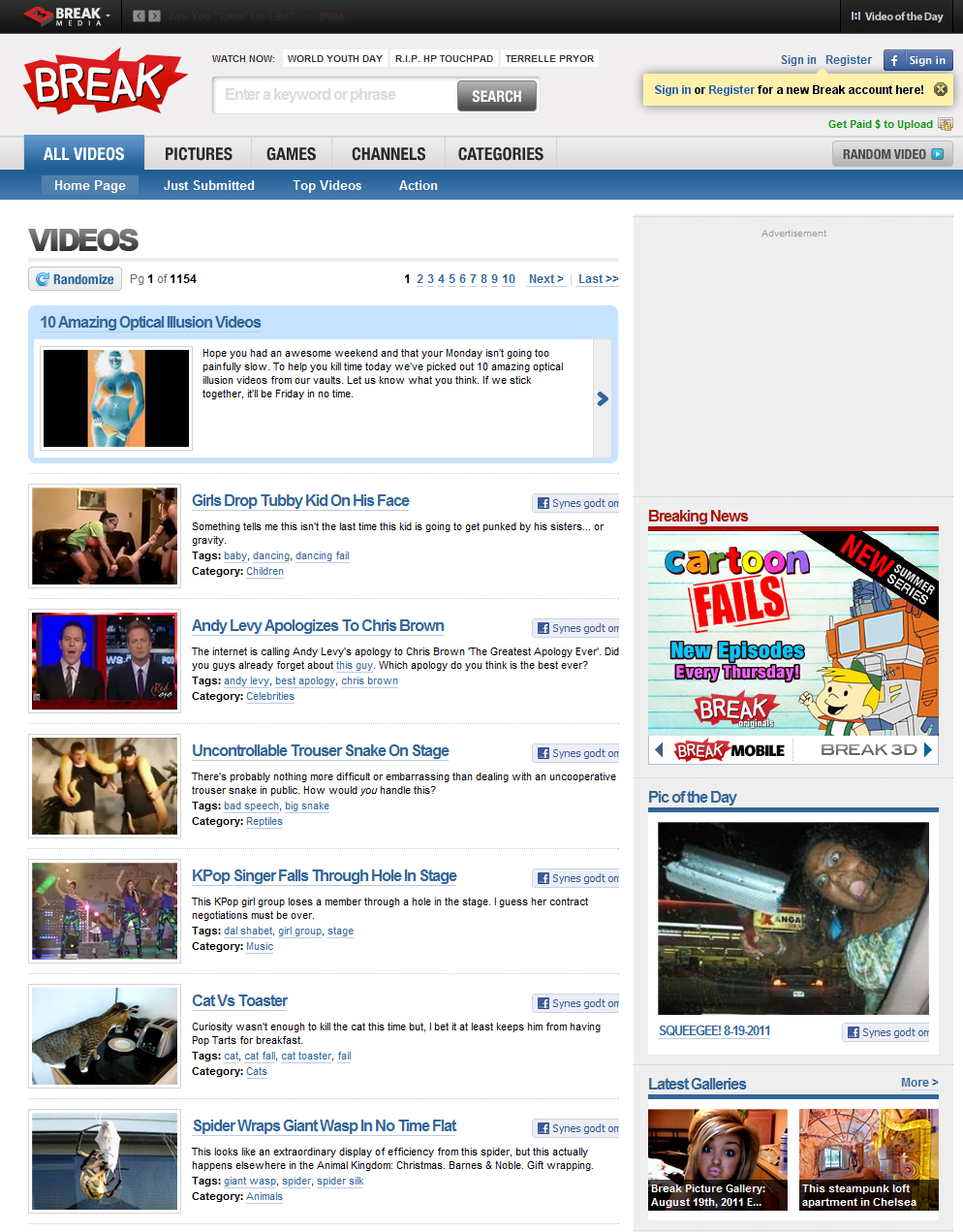Click Facebook like for KPop Singer video

click(576, 878)
